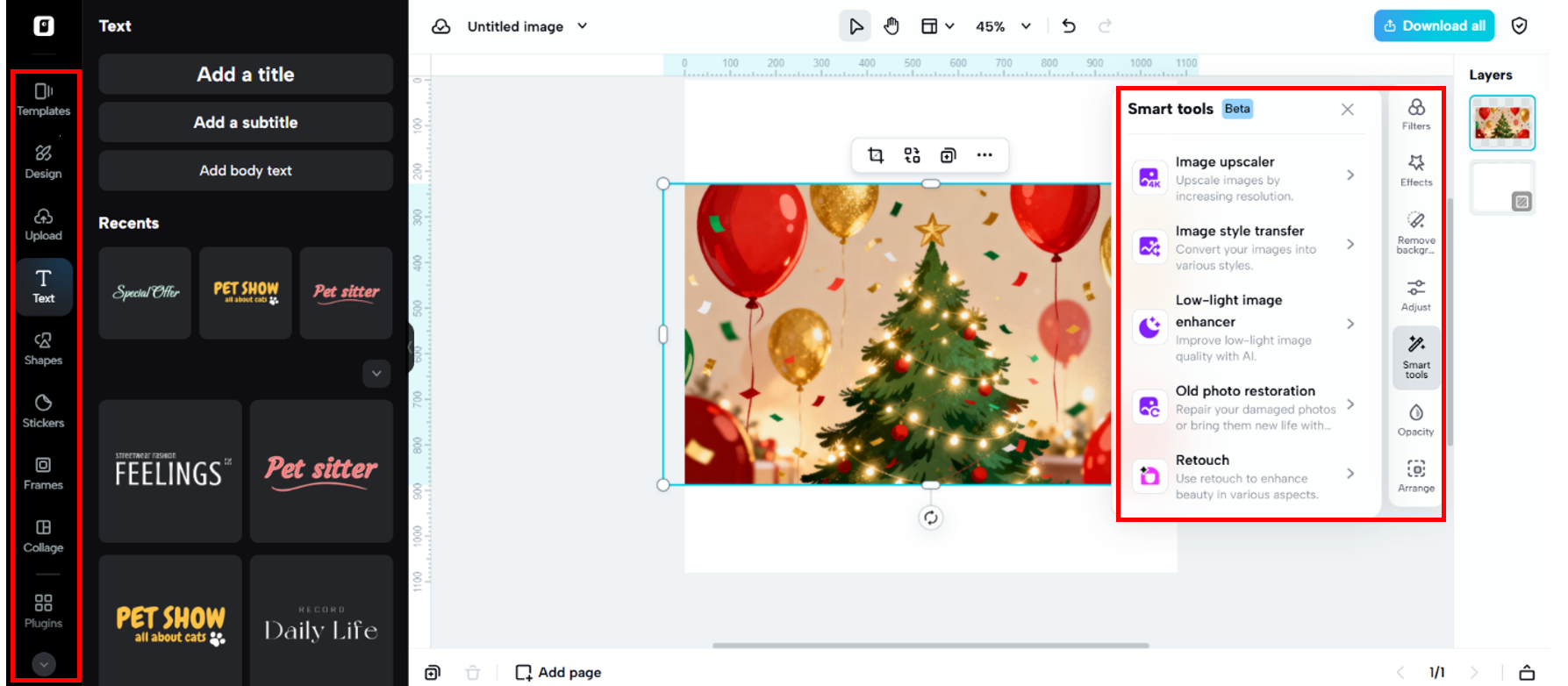This screenshot has height=686, width=1568.
Task: Select the pointer select tool
Action: [x=856, y=26]
